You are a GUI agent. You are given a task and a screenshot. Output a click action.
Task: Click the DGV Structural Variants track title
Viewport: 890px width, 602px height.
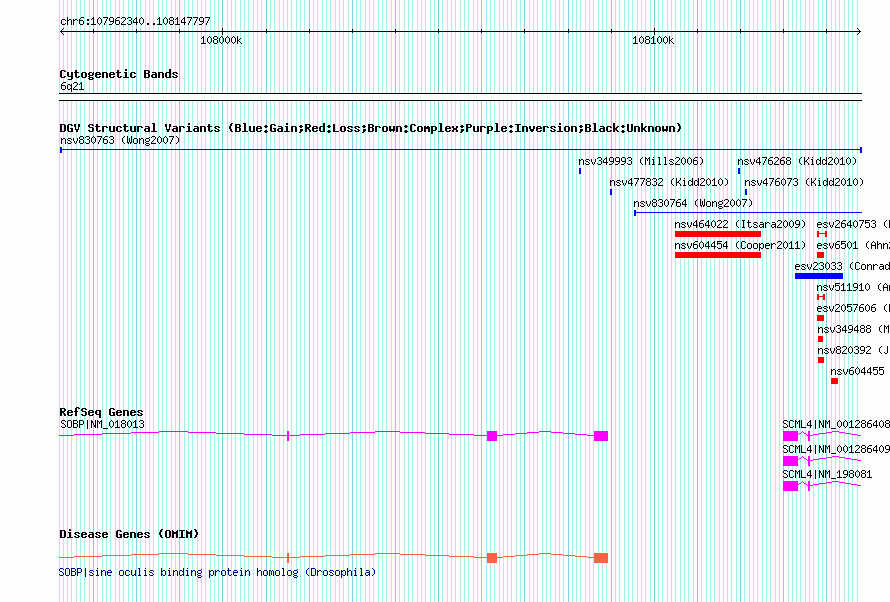click(370, 128)
